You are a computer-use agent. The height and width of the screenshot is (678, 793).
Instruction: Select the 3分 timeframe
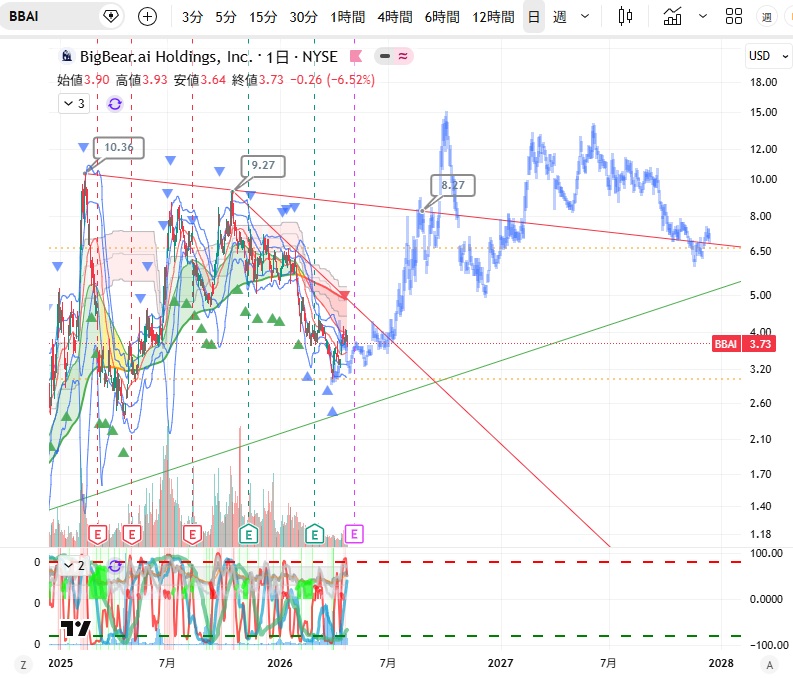pos(192,17)
